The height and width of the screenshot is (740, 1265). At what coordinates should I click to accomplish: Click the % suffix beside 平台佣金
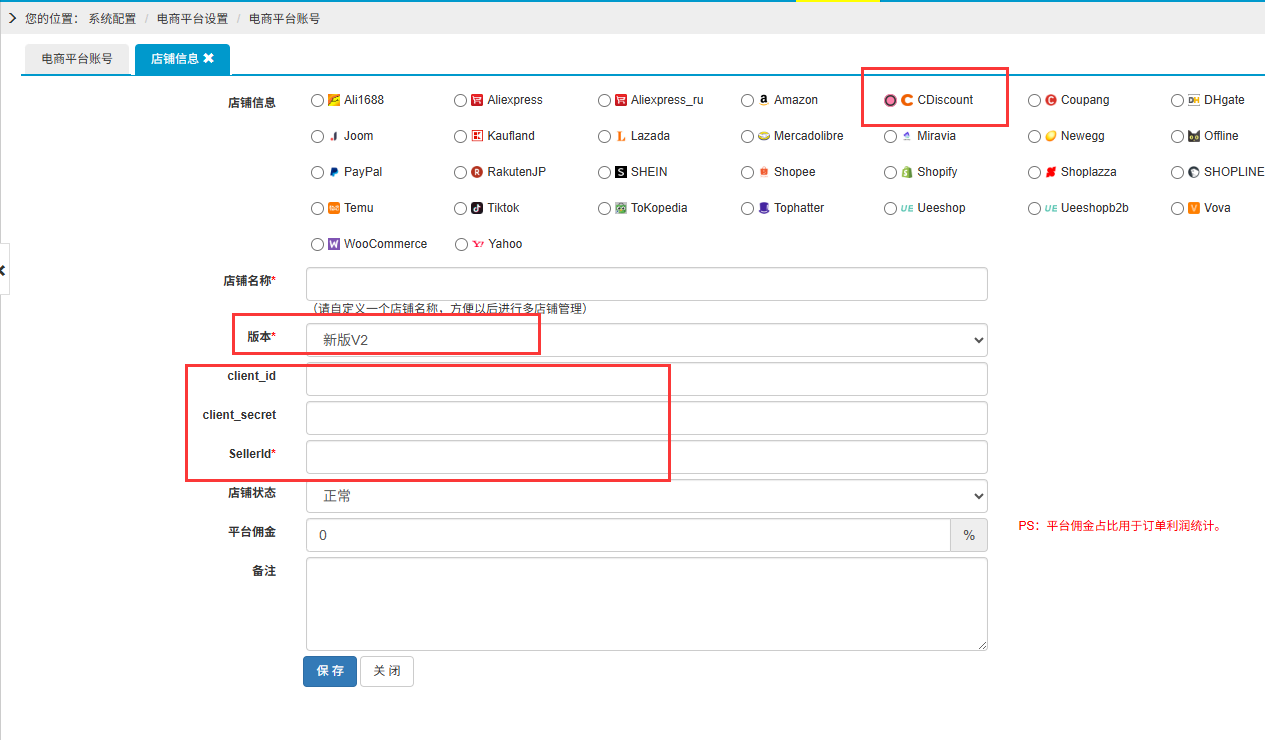pyautogui.click(x=969, y=535)
